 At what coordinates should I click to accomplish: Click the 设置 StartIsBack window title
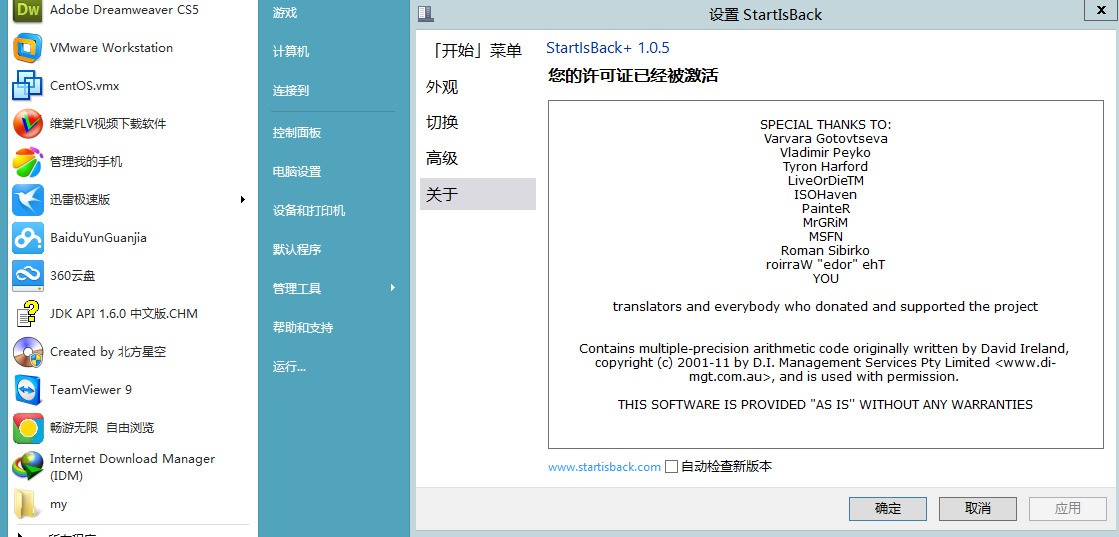766,14
